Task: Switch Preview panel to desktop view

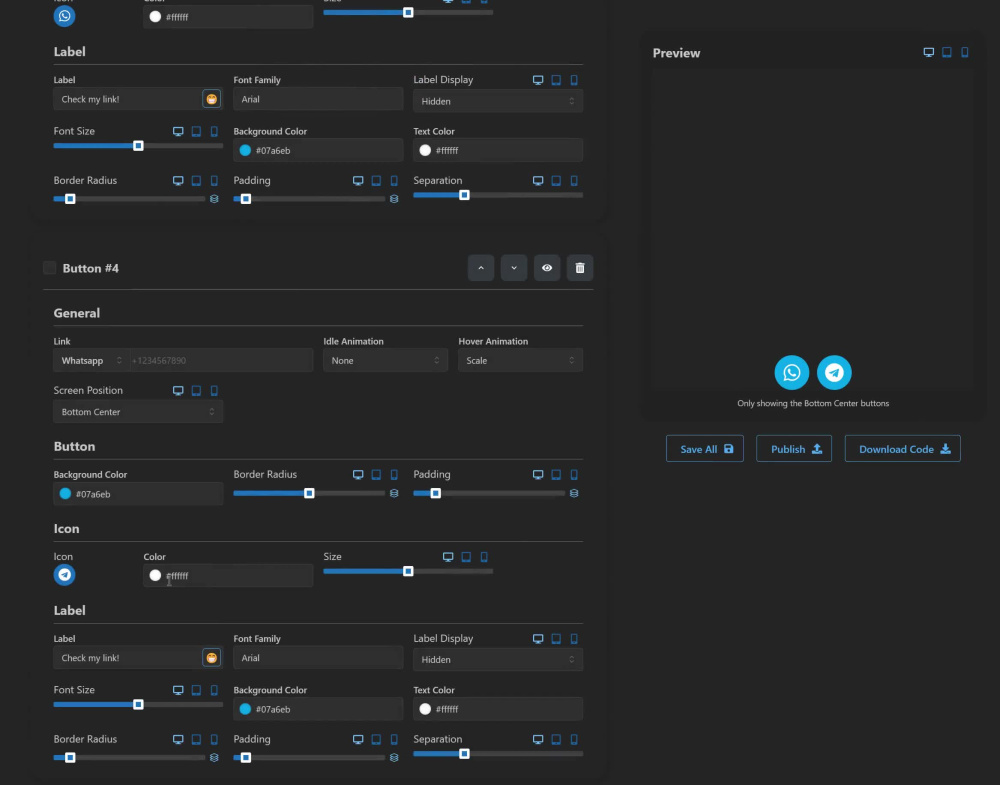Action: (x=929, y=52)
